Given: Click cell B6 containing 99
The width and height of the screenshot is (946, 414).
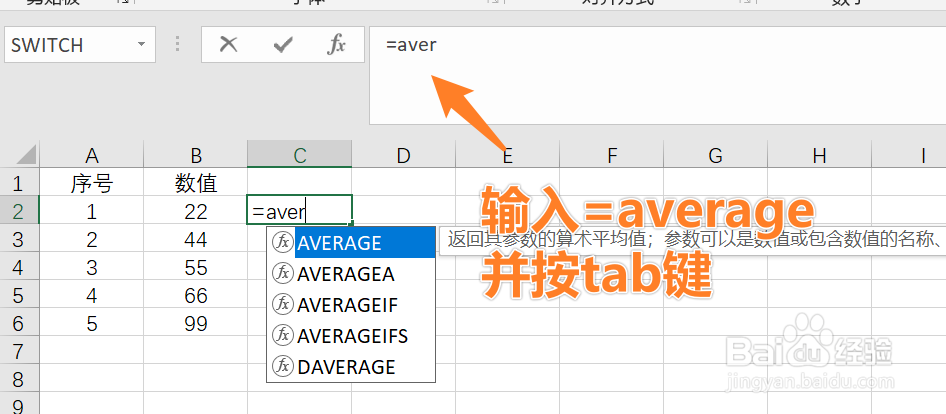Looking at the screenshot, I should tap(196, 323).
